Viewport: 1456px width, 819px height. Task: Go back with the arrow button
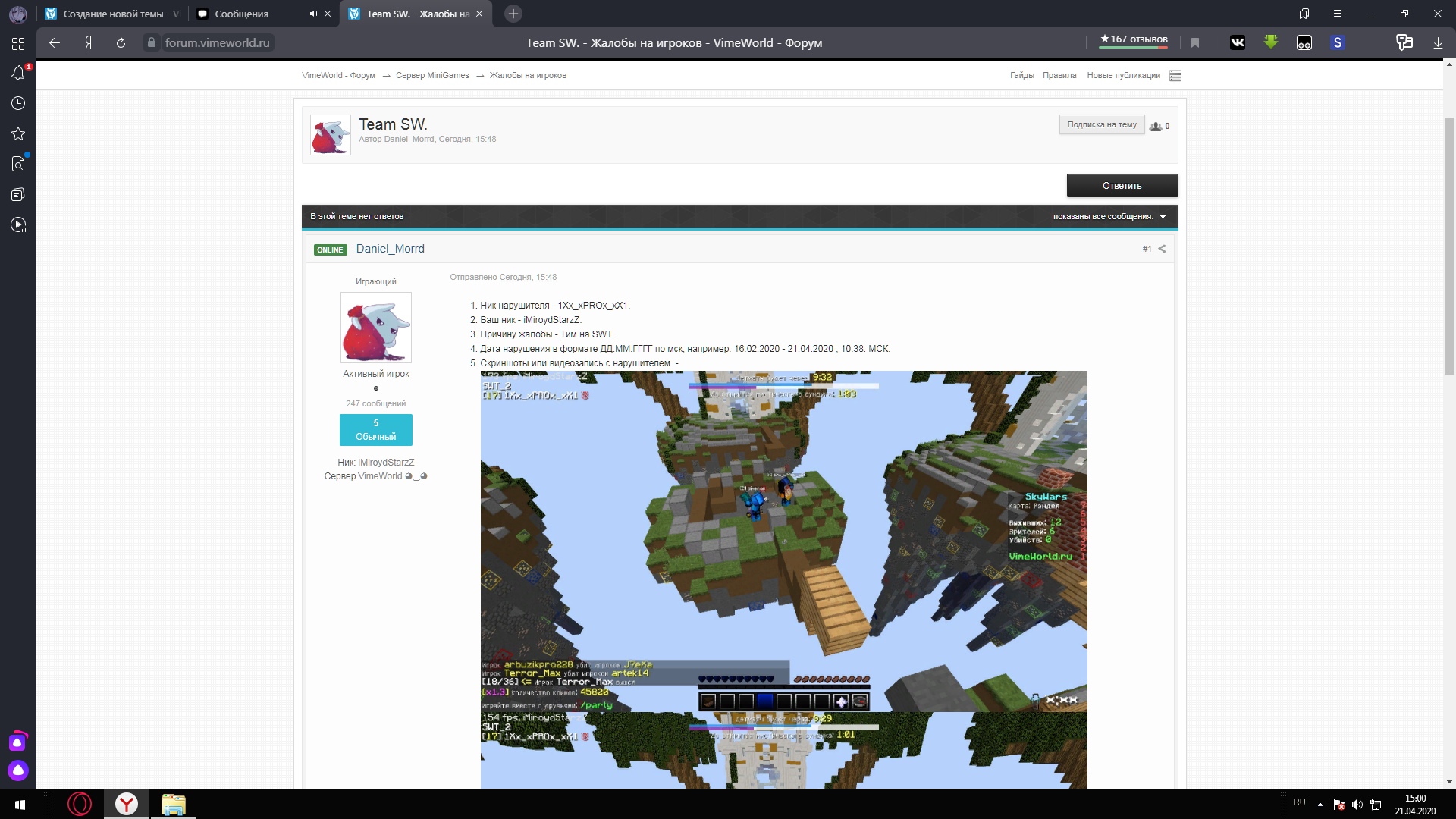tap(55, 43)
